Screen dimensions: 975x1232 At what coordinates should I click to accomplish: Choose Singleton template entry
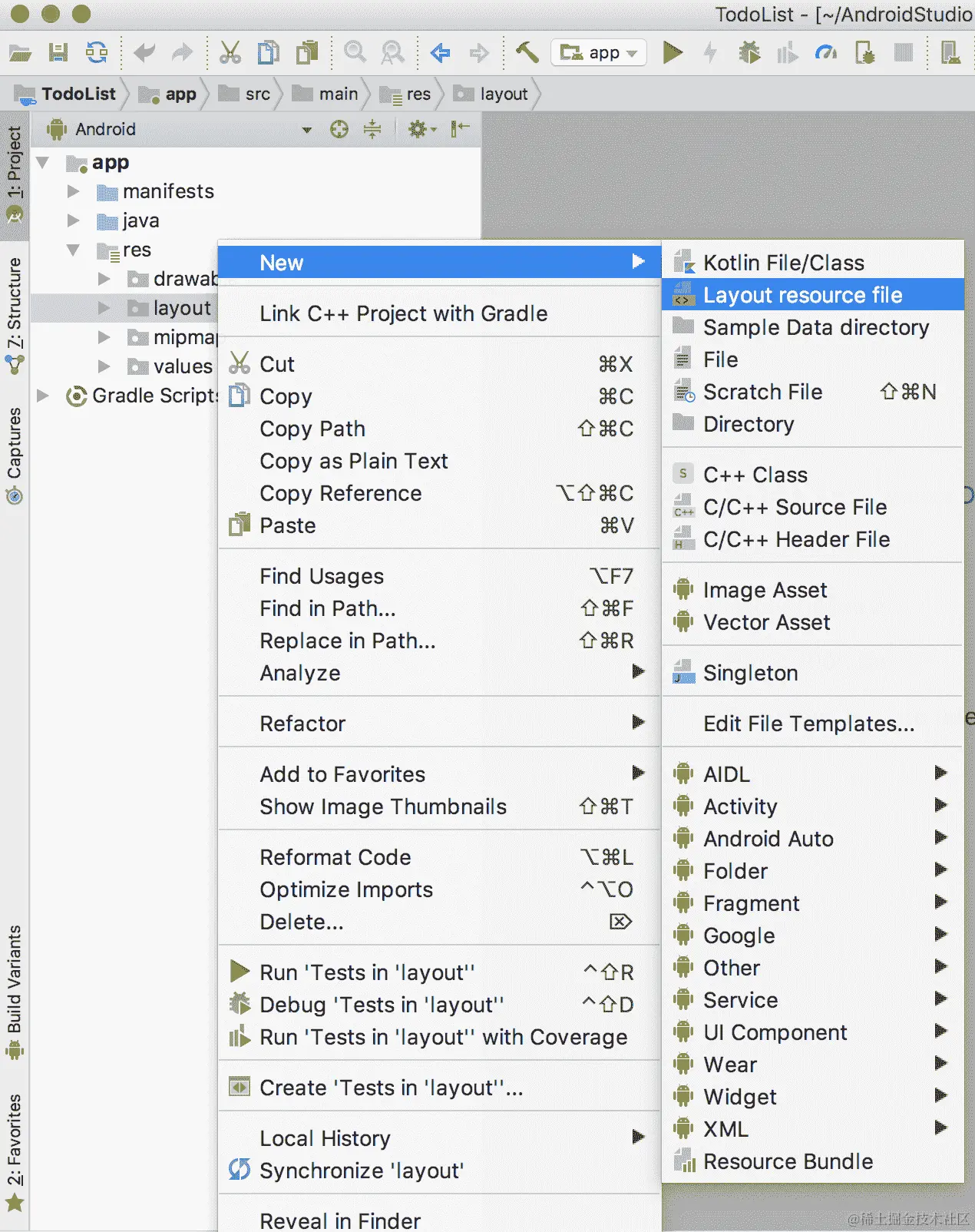click(x=812, y=673)
